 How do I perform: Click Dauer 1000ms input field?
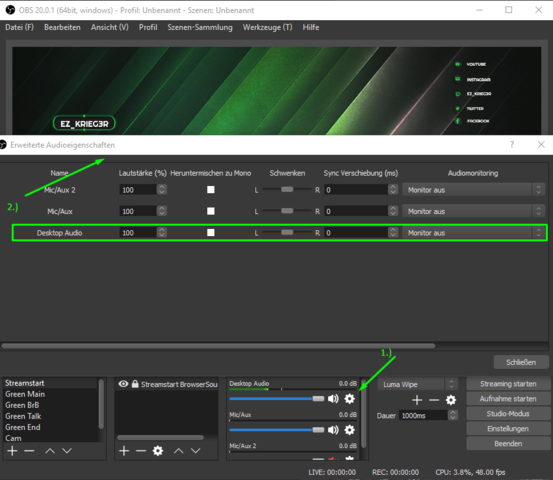[x=424, y=415]
